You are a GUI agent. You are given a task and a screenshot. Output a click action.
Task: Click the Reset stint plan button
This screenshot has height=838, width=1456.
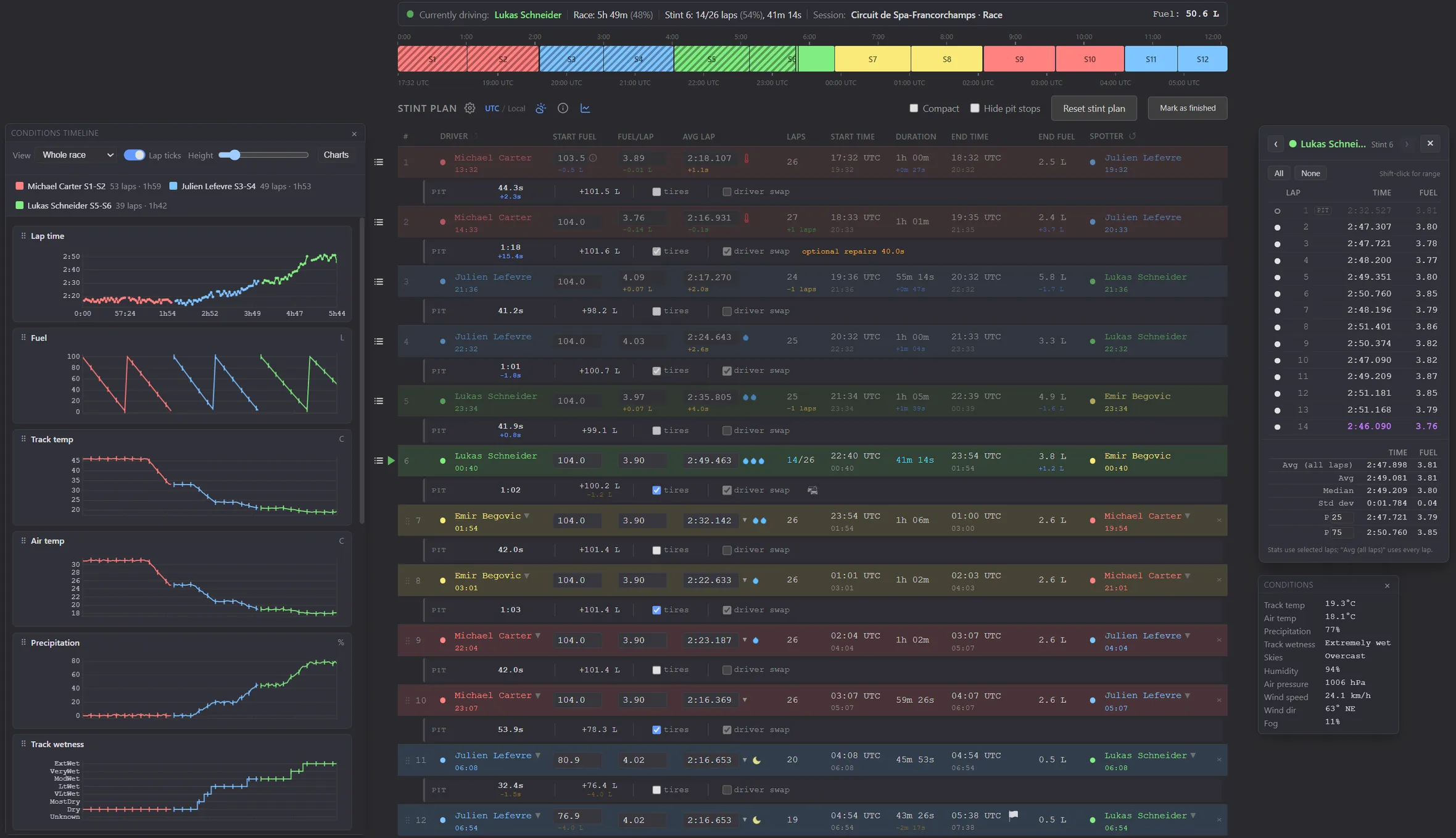click(x=1094, y=108)
